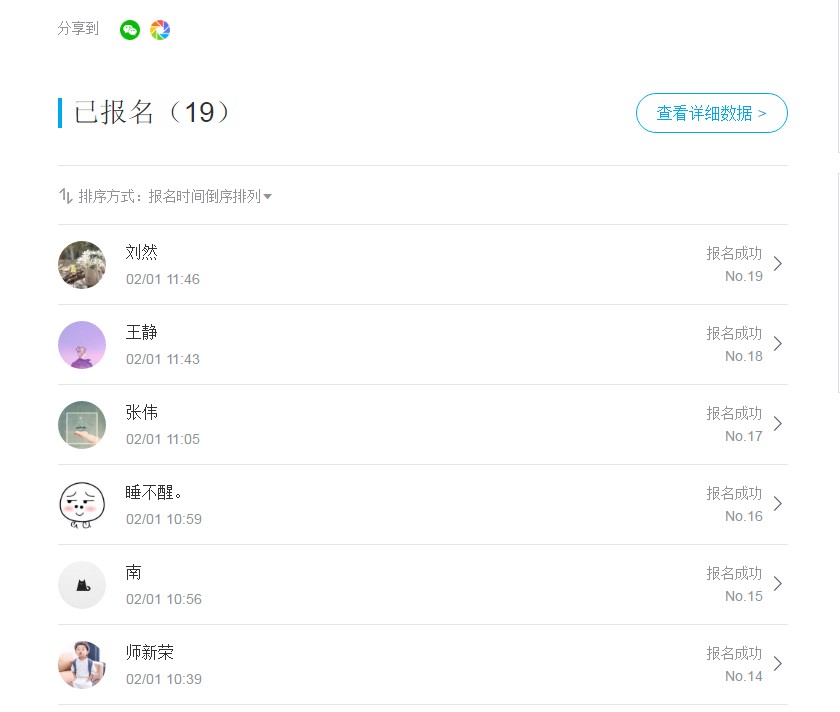Click the chevron next to No.16
Screen dimensions: 840x712
click(x=778, y=504)
